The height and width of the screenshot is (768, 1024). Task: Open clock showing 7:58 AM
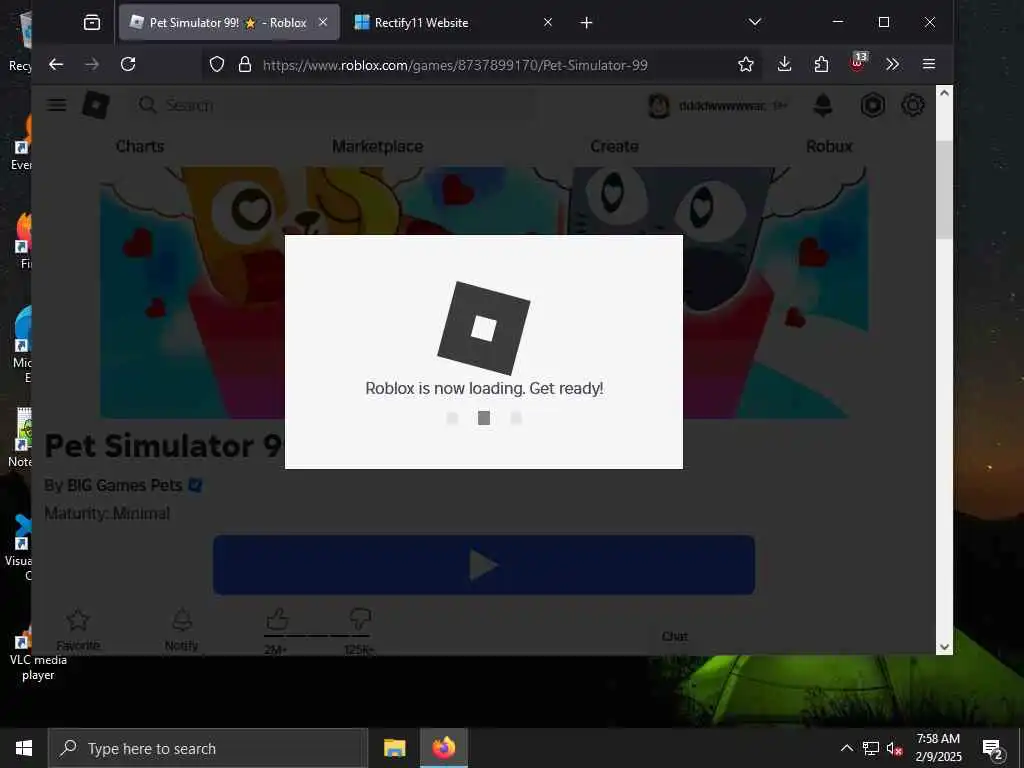(x=938, y=748)
